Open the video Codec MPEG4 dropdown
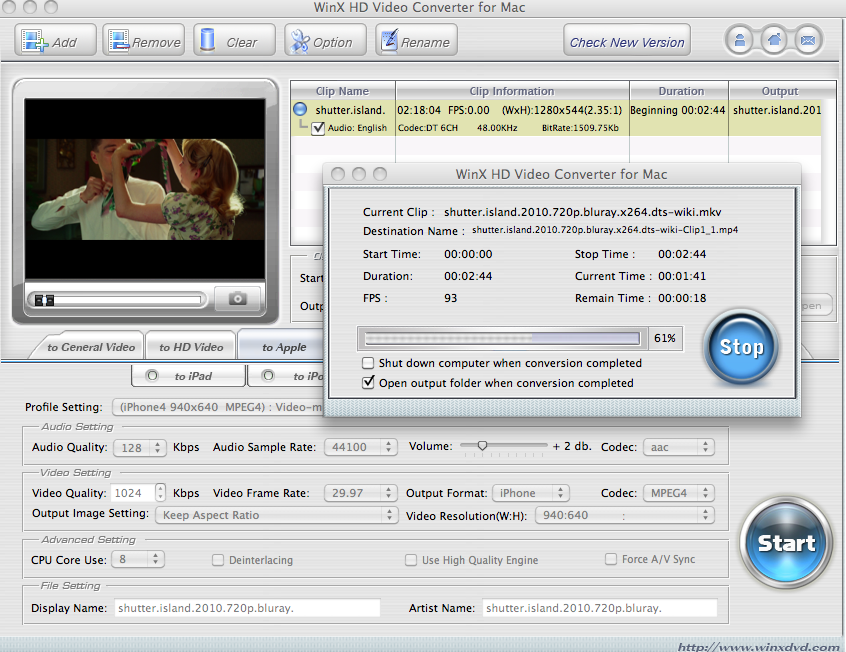846x652 pixels. click(x=679, y=493)
